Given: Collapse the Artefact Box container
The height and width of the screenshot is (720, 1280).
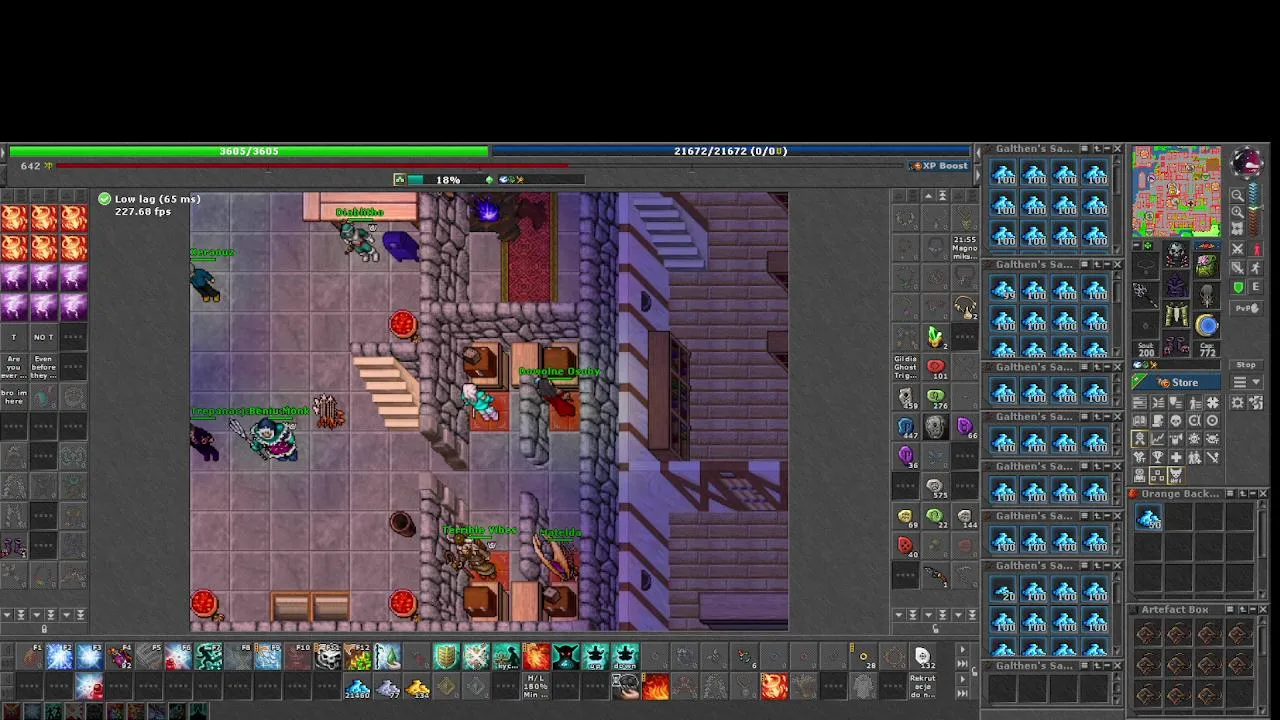Looking at the screenshot, I should pyautogui.click(x=1253, y=609).
